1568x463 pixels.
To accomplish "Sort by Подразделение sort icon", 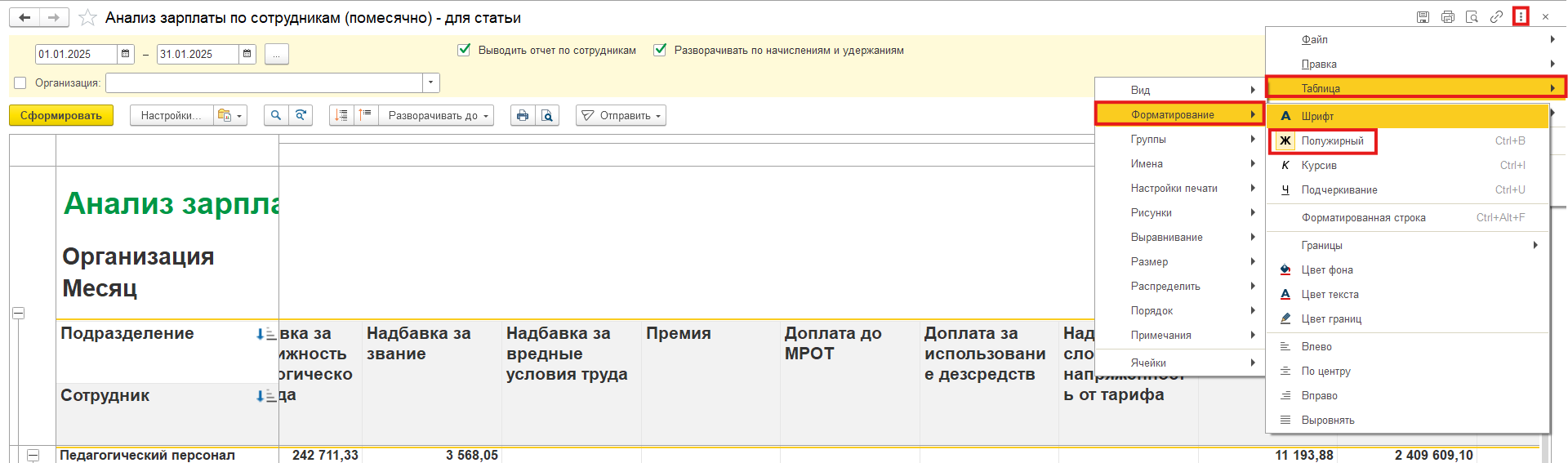I will [265, 334].
